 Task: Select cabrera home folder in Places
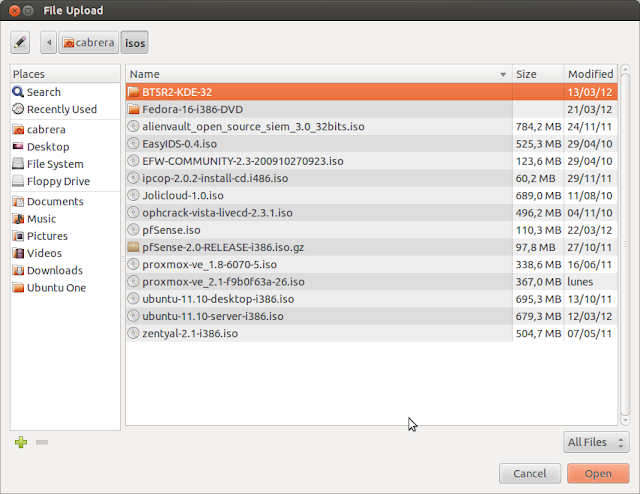click(x=65, y=129)
